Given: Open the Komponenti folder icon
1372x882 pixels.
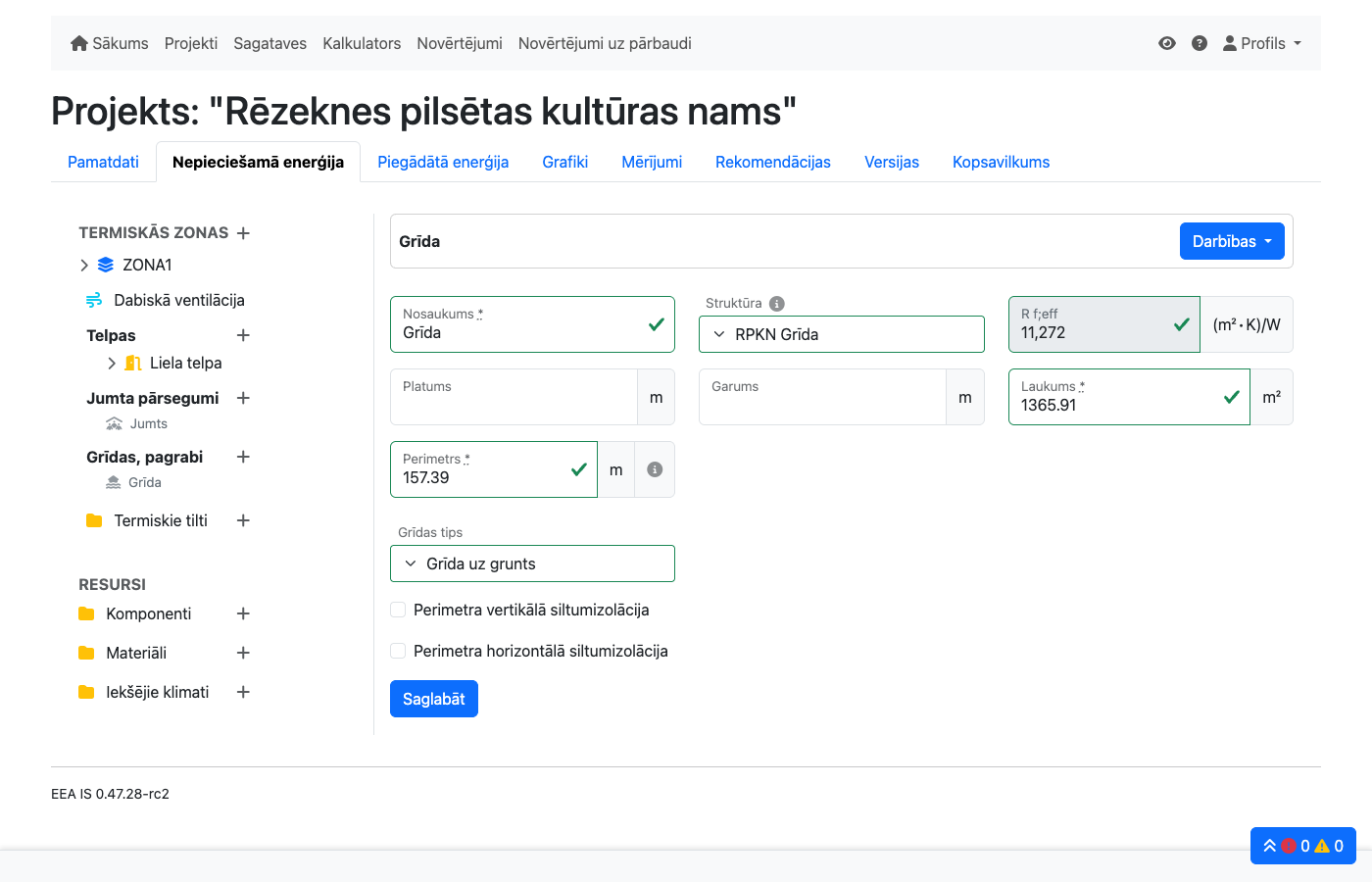Looking at the screenshot, I should point(87,613).
